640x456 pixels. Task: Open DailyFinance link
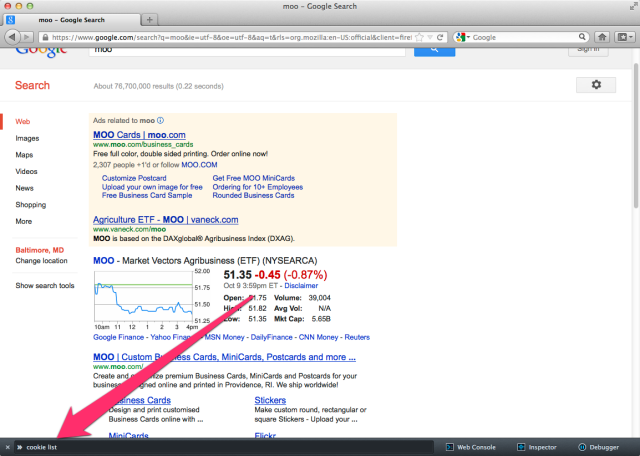tap(271, 337)
